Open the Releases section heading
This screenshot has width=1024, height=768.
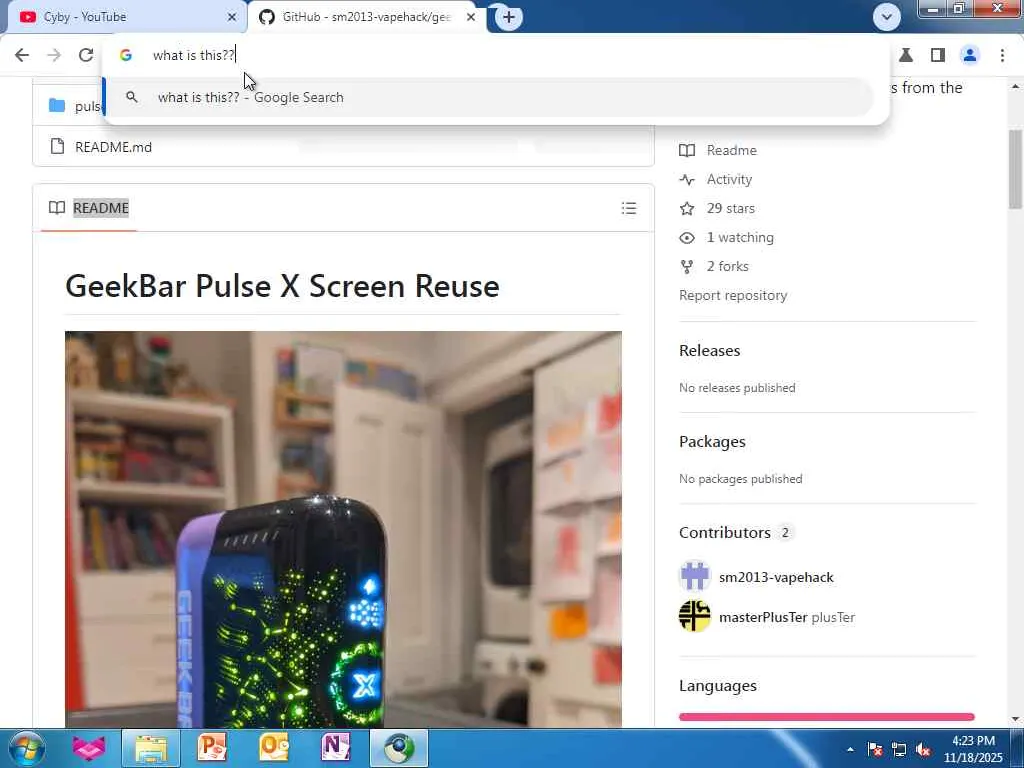(x=709, y=351)
